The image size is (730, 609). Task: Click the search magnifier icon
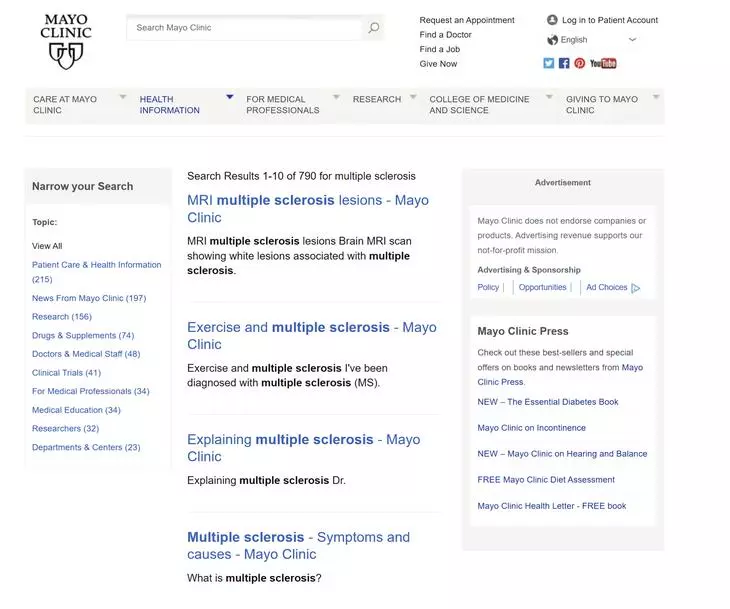(x=373, y=27)
